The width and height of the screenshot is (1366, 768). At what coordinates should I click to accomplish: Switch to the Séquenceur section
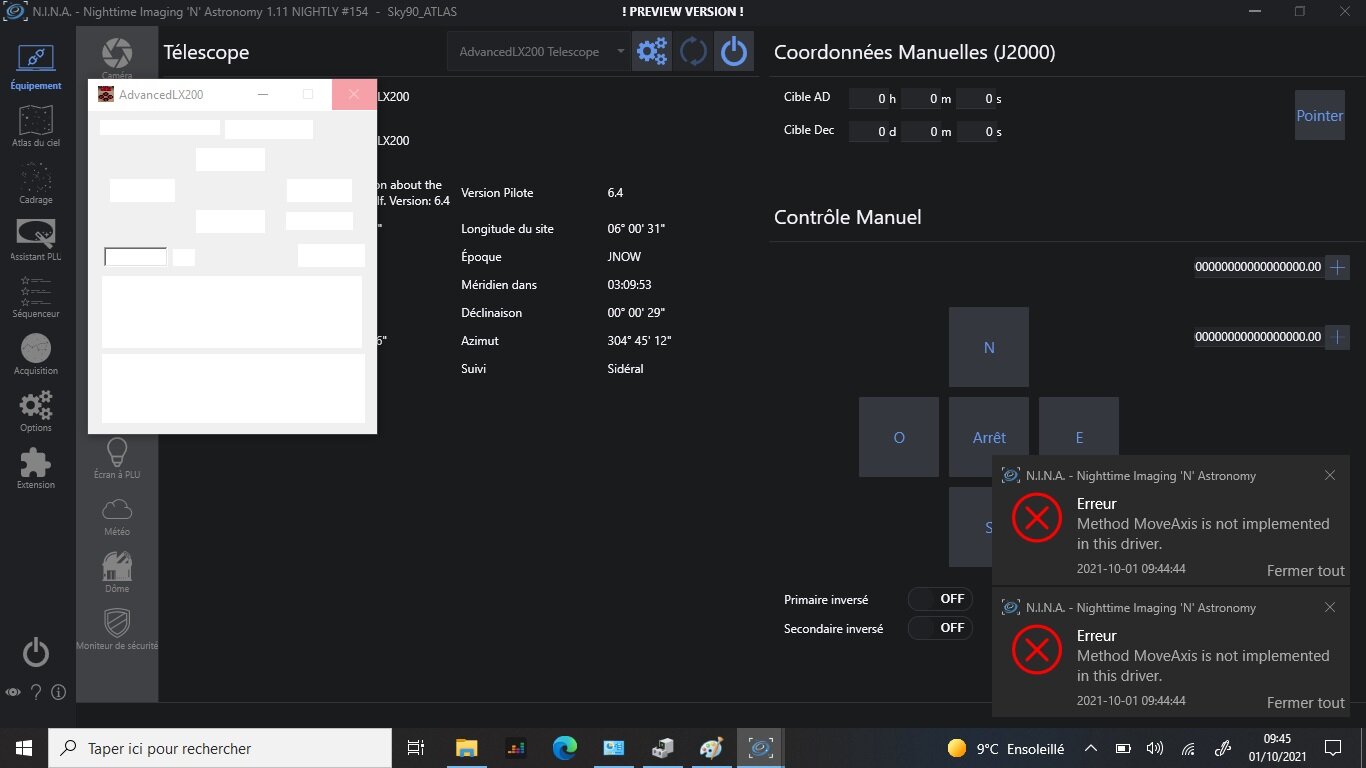[x=36, y=297]
